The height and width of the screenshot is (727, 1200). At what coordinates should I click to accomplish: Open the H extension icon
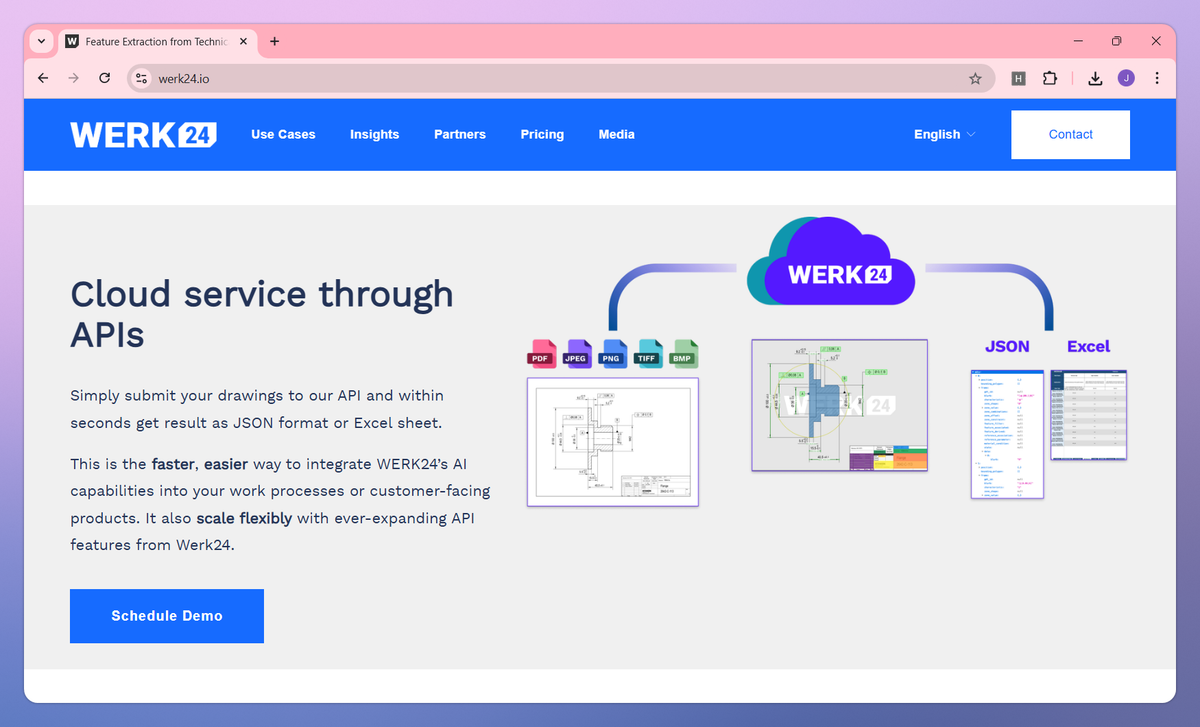tap(1018, 78)
